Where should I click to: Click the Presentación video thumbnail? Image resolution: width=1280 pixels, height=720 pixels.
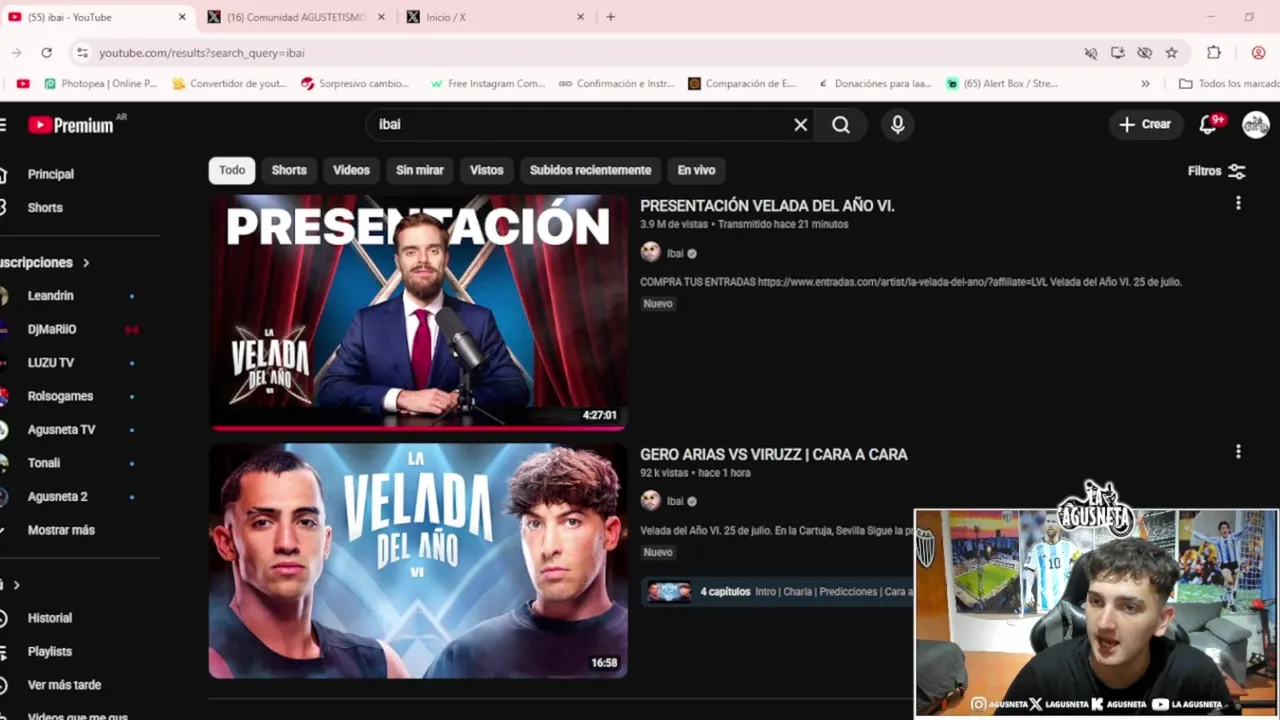click(x=418, y=312)
